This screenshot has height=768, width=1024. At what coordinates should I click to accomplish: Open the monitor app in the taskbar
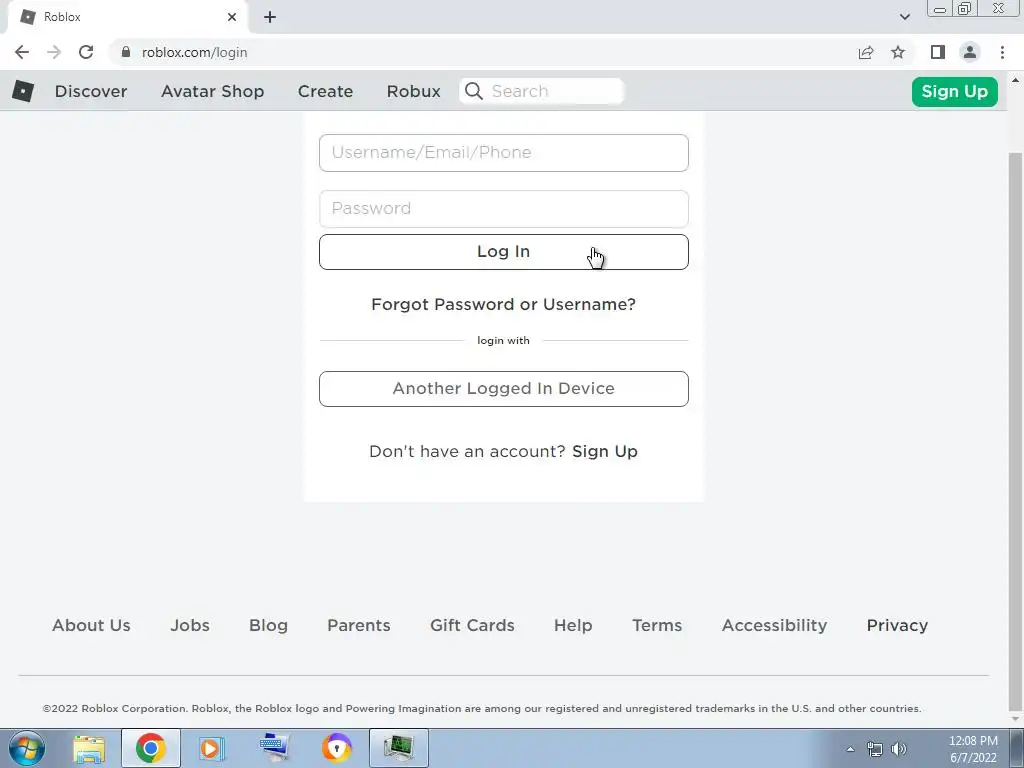(x=398, y=748)
